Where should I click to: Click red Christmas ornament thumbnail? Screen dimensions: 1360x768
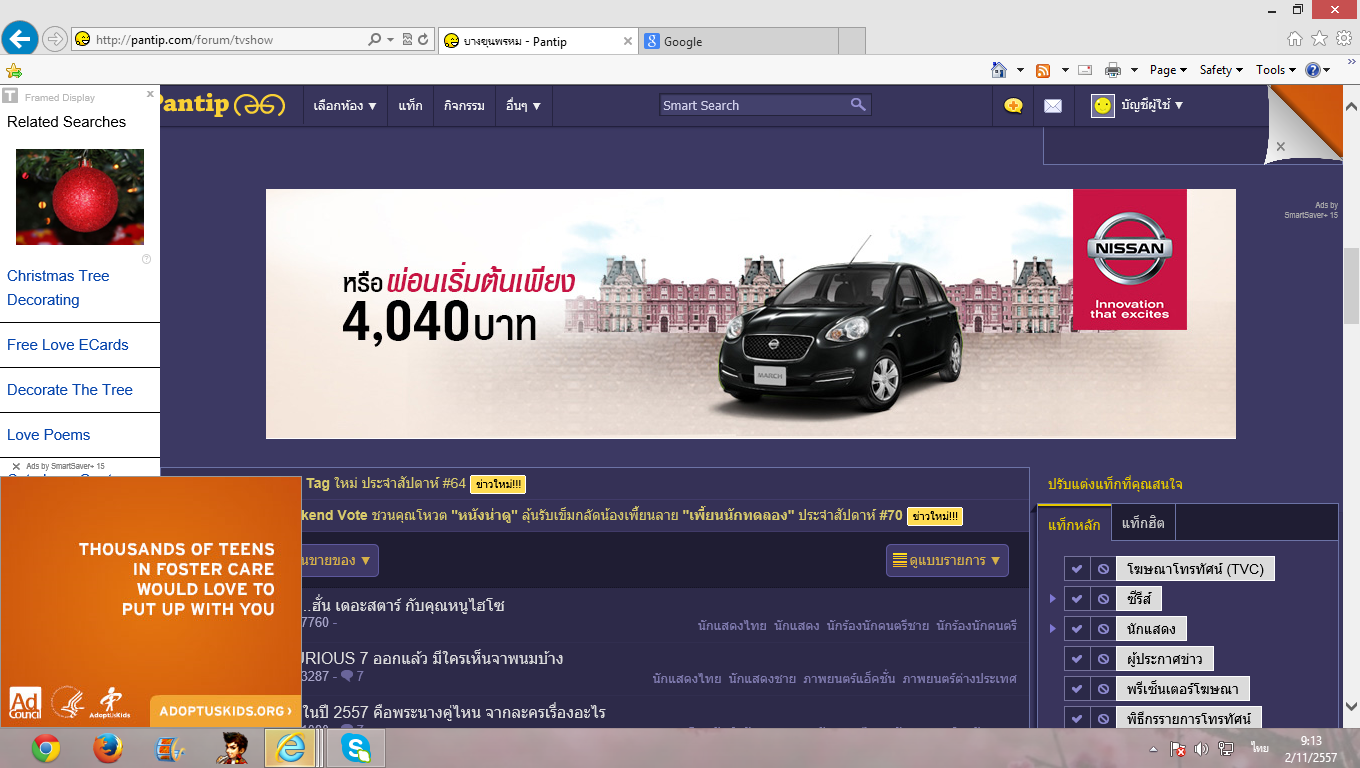click(80, 197)
